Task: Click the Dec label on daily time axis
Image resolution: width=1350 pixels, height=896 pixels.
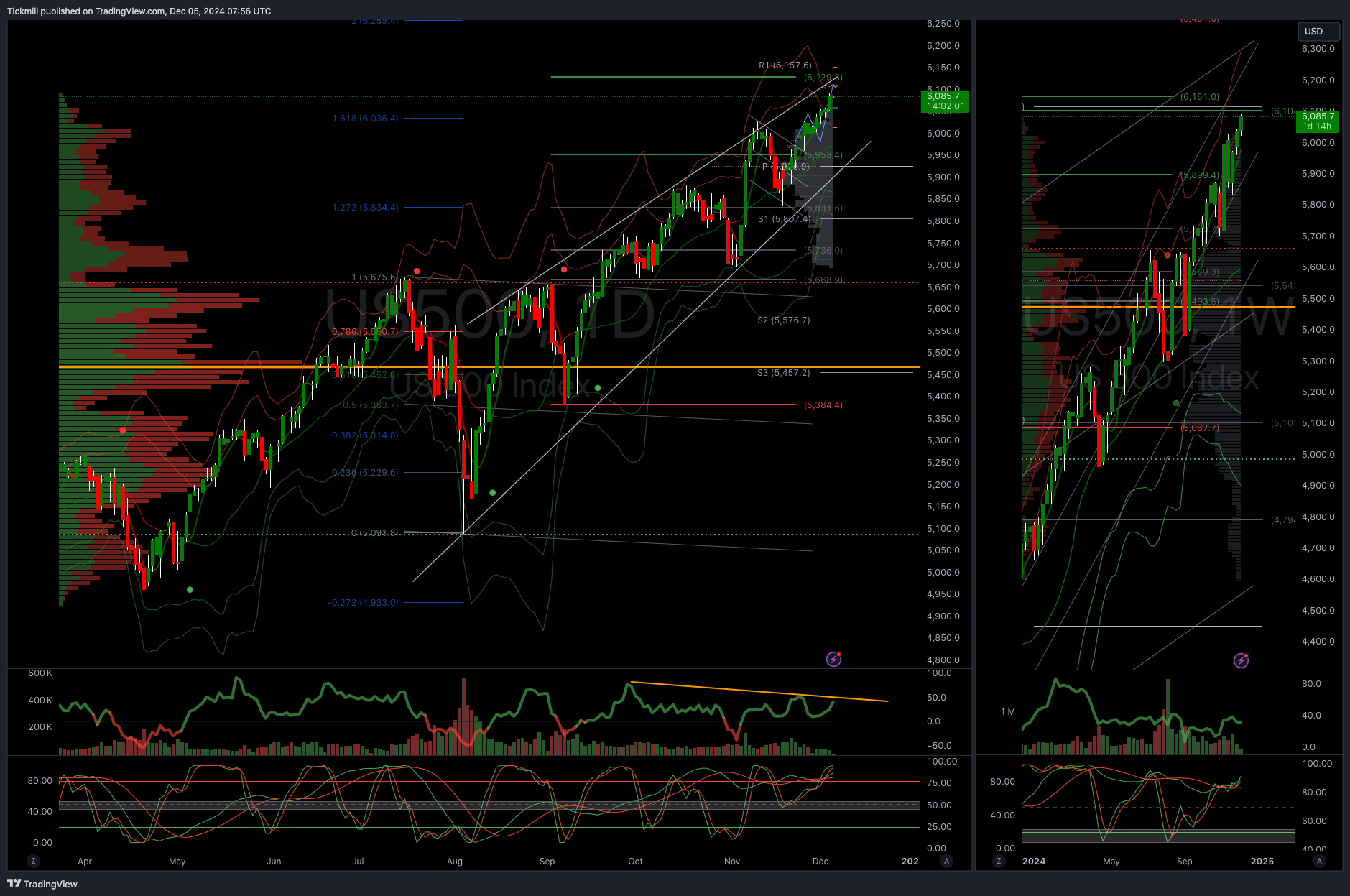Action: point(820,861)
